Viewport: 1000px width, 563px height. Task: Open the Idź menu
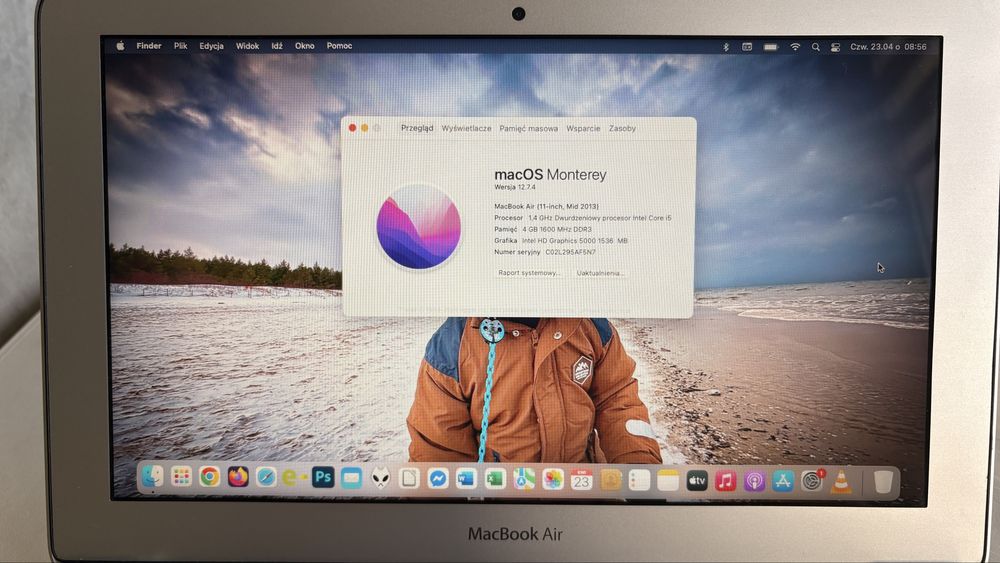[x=277, y=46]
